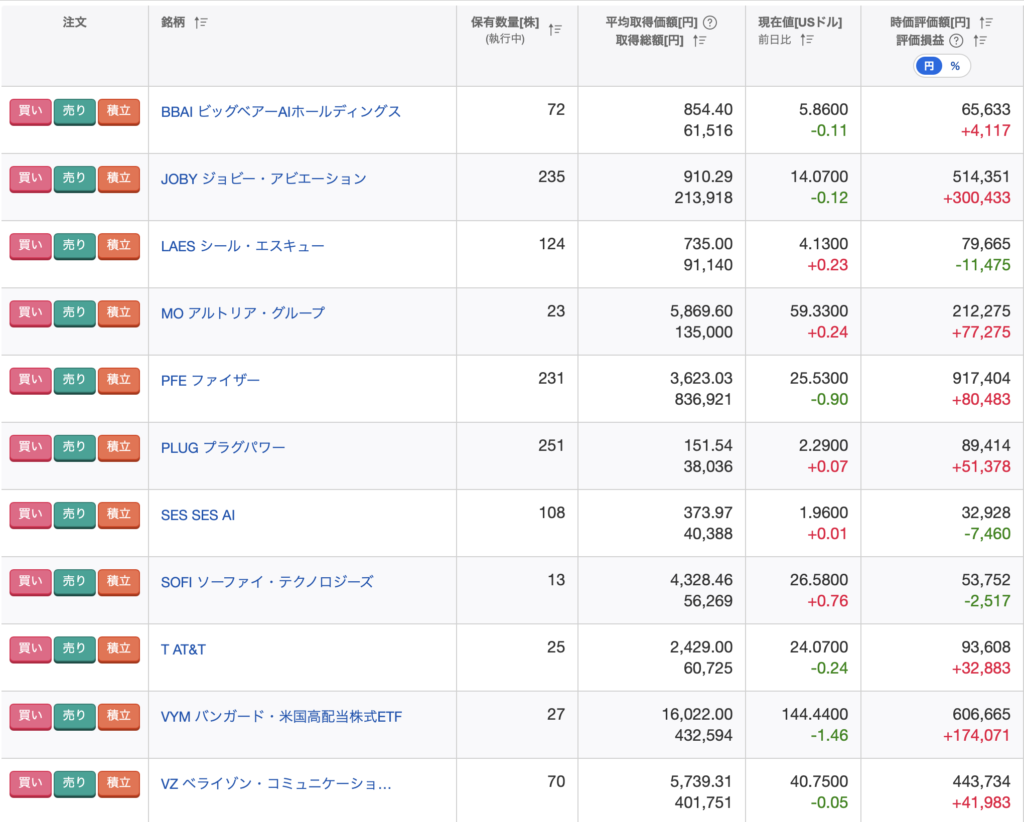The height and width of the screenshot is (822, 1024).
Task: Click 買い button for JOBY
Action: tap(30, 178)
